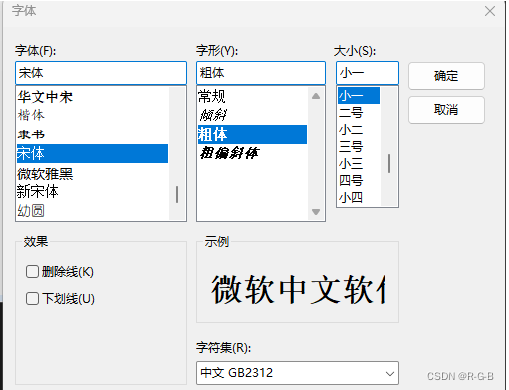
Task: Click the 取消 button
Action: (x=446, y=110)
